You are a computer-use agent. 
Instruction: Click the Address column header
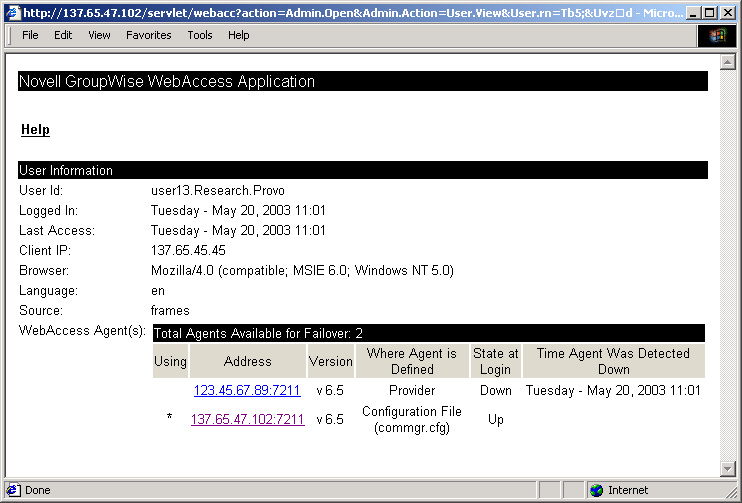[x=247, y=361]
